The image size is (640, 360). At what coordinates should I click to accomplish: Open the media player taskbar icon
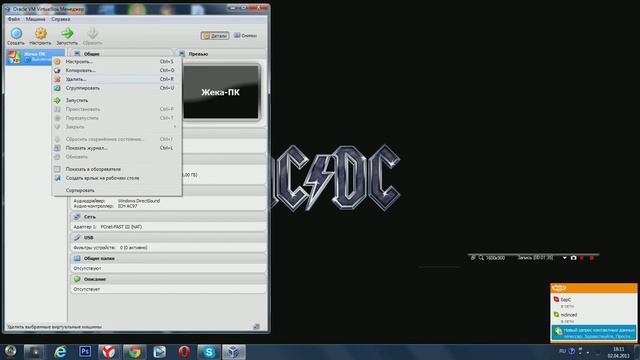tap(159, 352)
